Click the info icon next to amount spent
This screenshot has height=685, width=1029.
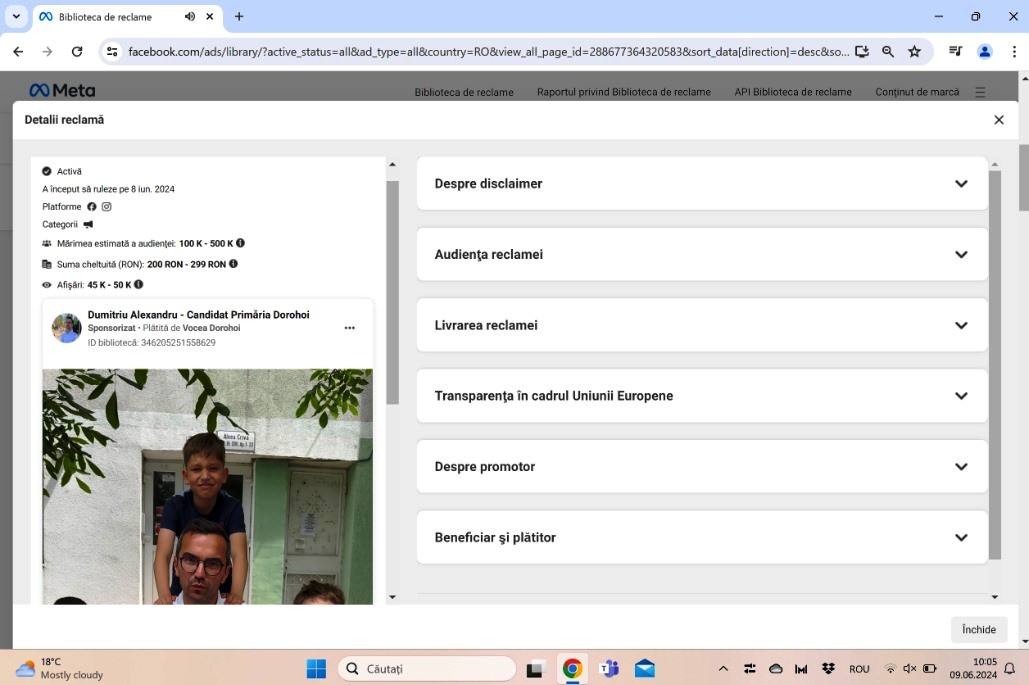coord(233,264)
